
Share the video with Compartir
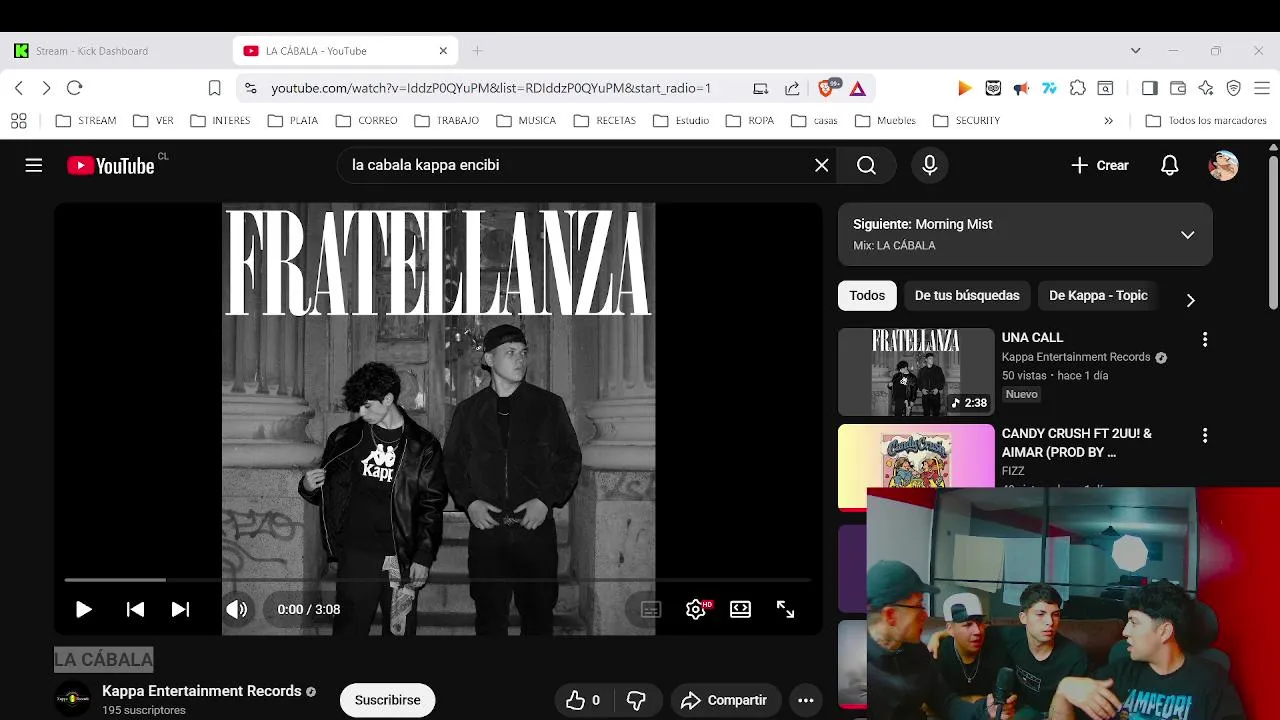pos(723,700)
